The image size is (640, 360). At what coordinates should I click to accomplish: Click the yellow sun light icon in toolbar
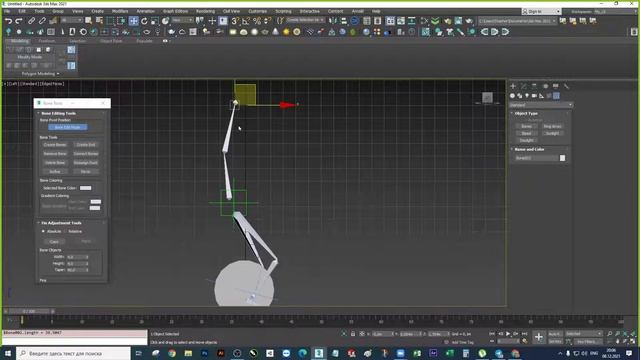click(x=286, y=31)
